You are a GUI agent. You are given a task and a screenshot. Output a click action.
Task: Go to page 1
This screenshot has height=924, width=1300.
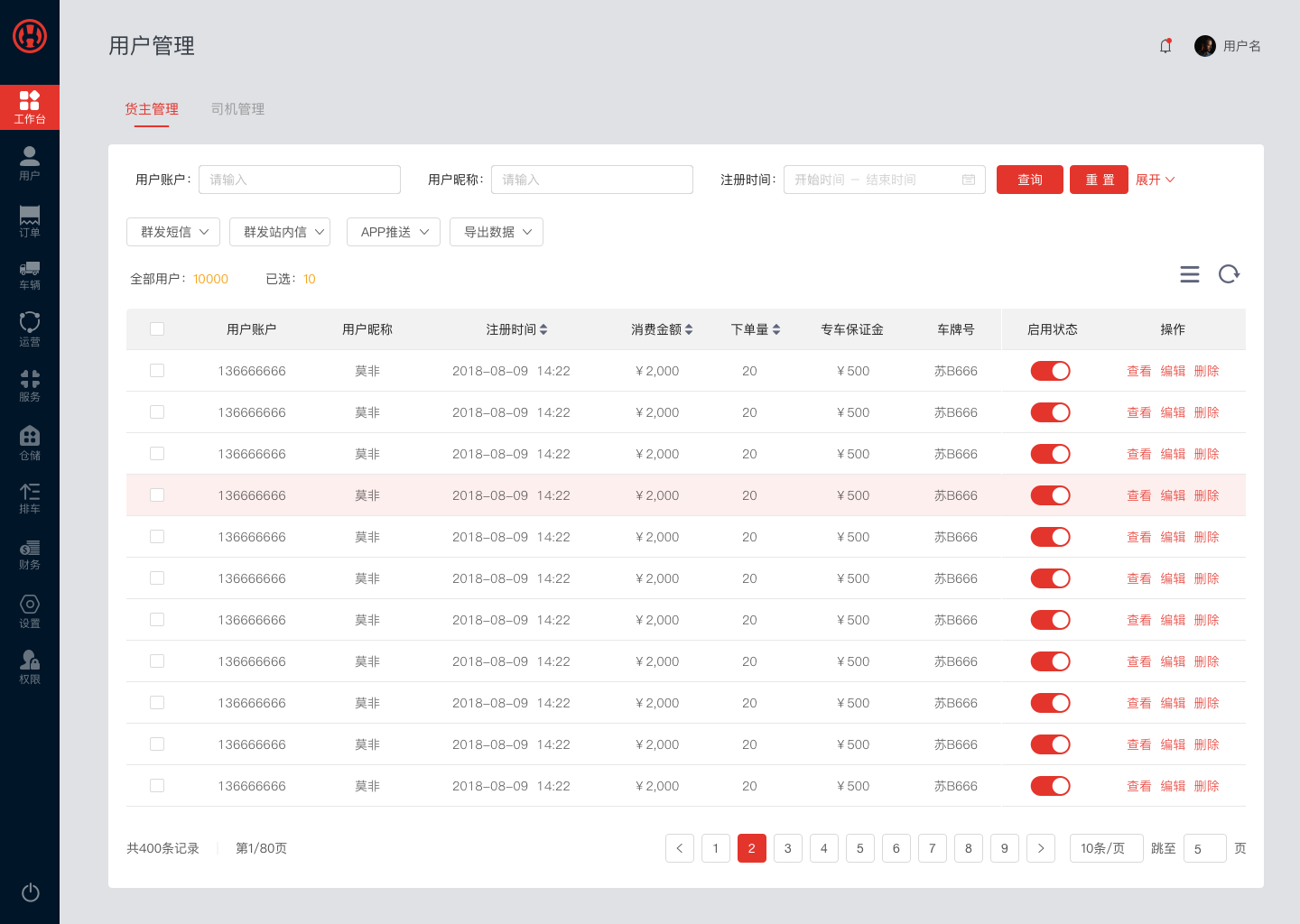pos(716,848)
